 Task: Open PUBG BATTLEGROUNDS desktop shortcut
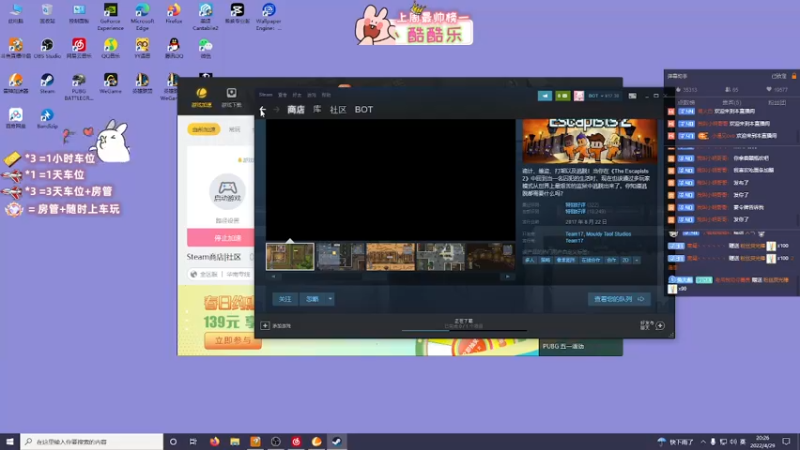[79, 87]
